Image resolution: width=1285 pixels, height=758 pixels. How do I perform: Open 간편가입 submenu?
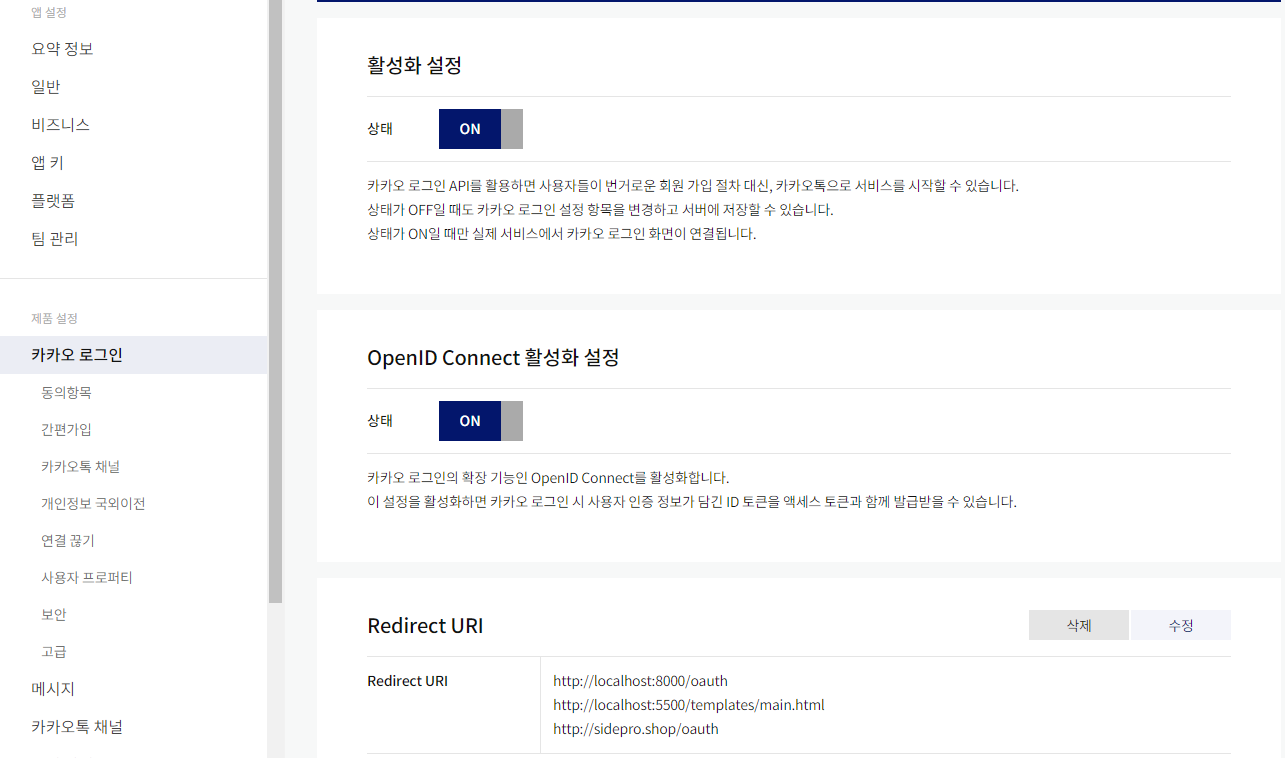point(67,429)
